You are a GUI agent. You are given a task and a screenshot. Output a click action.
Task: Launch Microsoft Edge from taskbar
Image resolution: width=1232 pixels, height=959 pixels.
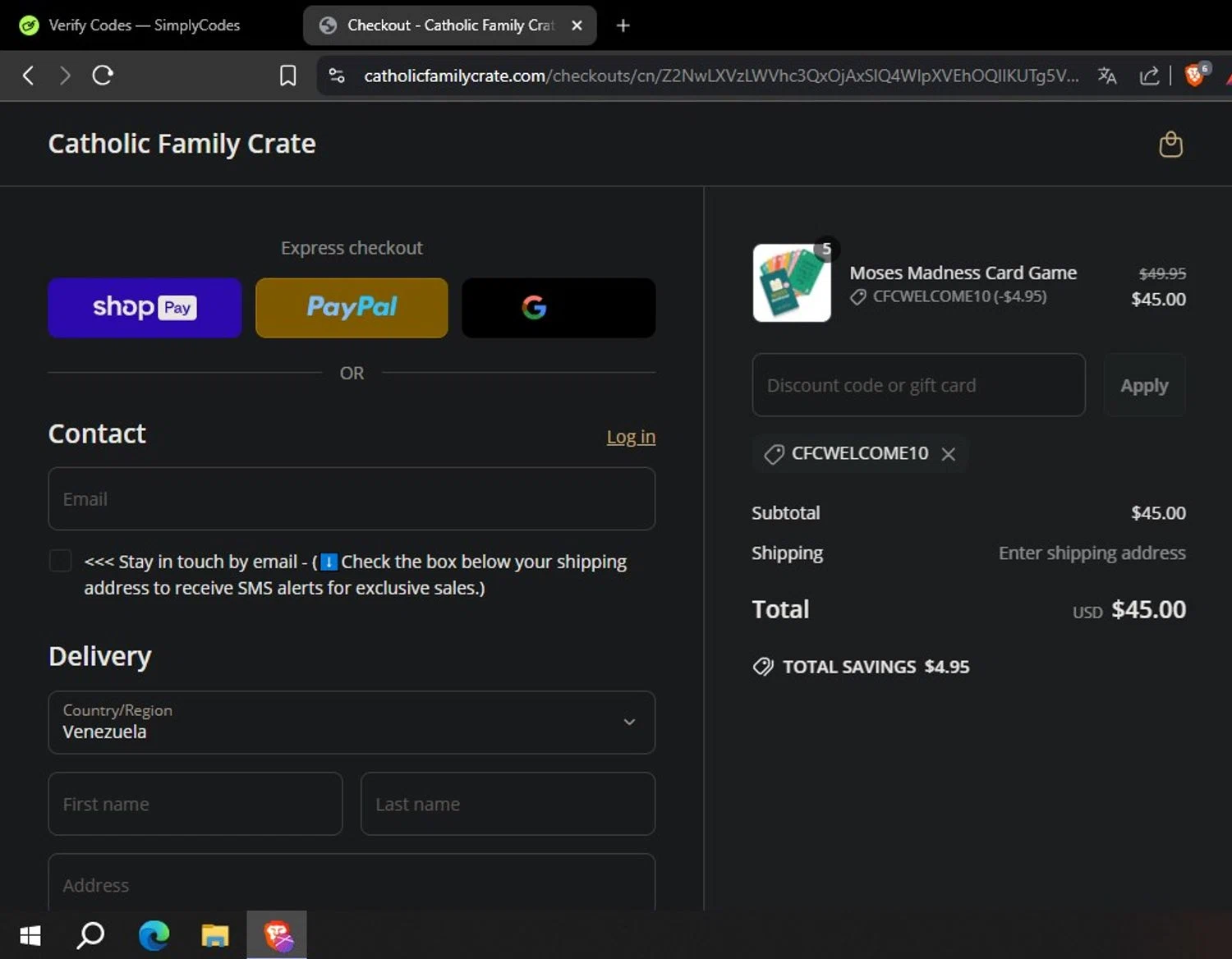click(154, 935)
